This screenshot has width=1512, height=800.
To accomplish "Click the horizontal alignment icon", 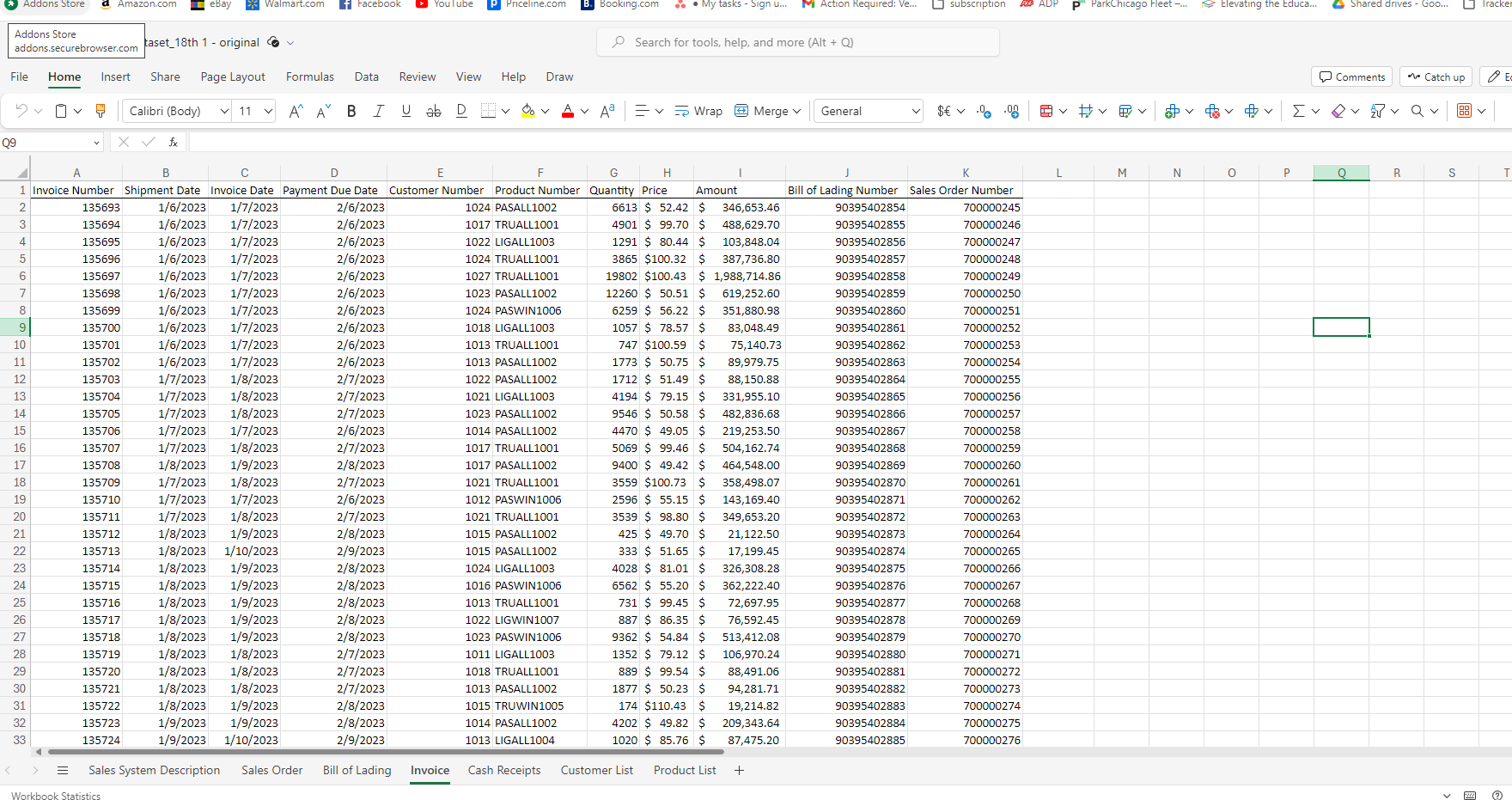I will coord(642,111).
